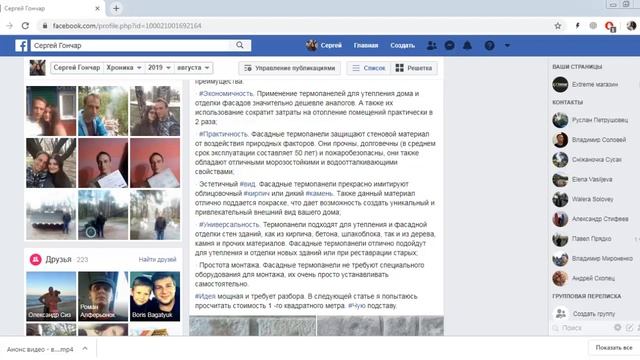Open friend thumbnail Олександр Сиз
Image resolution: width=640 pixels, height=360 pixels.
click(x=51, y=296)
